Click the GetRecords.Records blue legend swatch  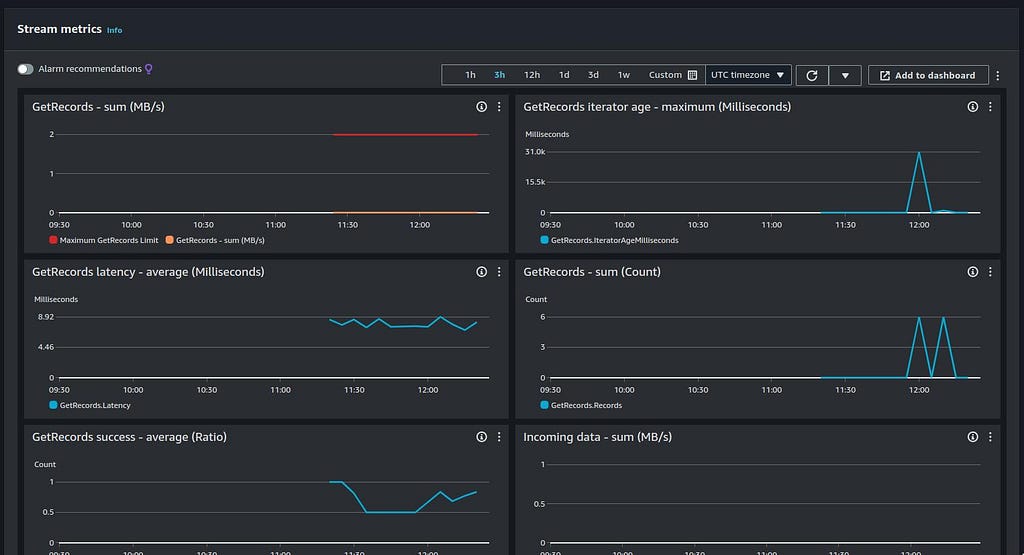click(544, 405)
